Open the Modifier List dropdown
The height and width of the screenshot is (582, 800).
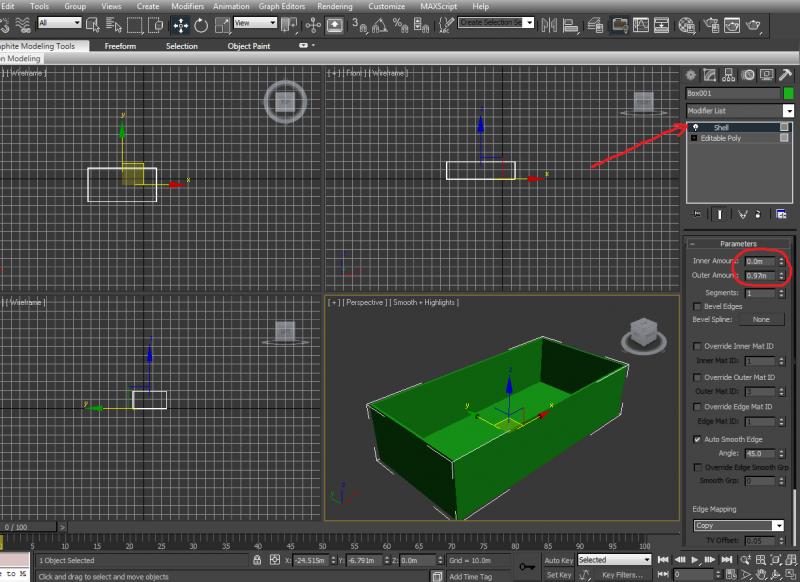[x=739, y=110]
